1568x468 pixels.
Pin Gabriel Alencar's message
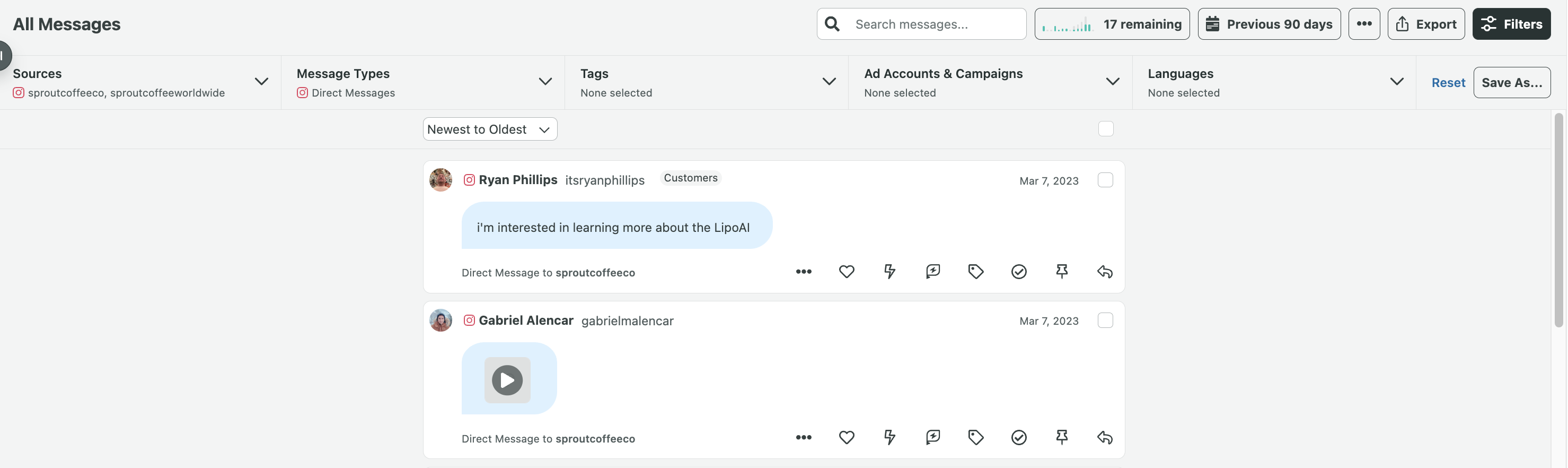click(x=1062, y=438)
